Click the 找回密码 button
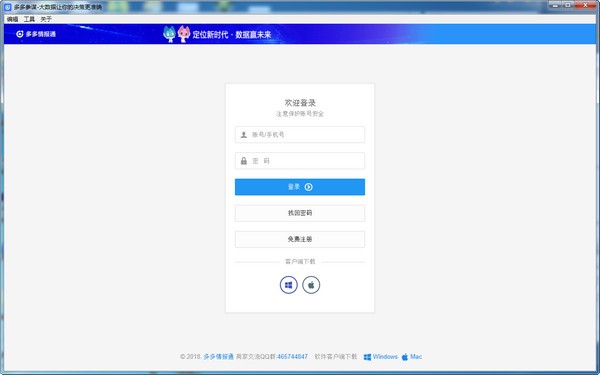The height and width of the screenshot is (375, 600). click(300, 213)
